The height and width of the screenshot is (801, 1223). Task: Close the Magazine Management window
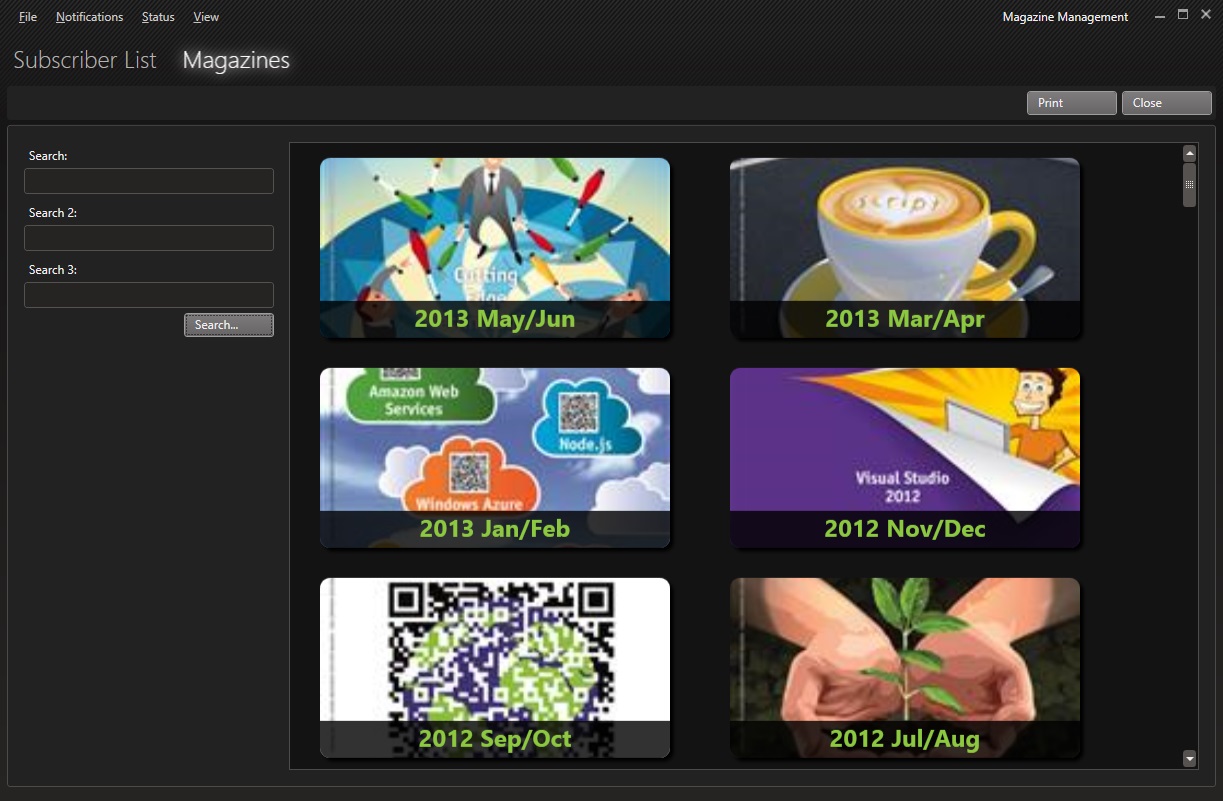click(1206, 15)
